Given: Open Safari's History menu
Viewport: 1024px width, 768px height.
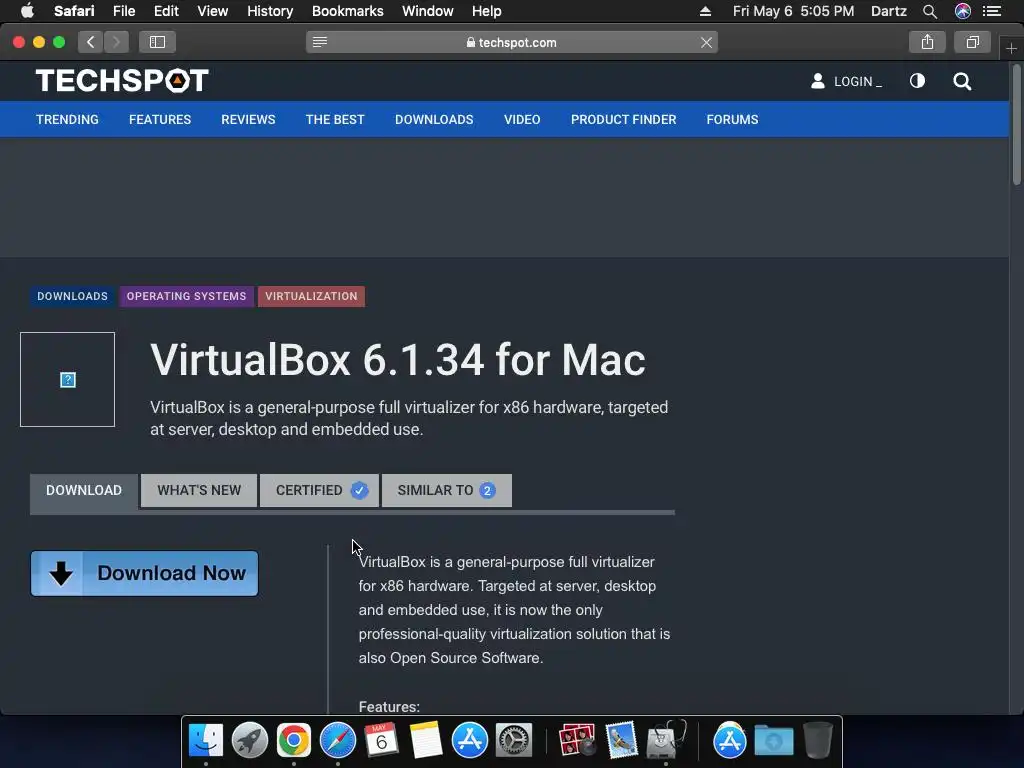Looking at the screenshot, I should pyautogui.click(x=270, y=11).
